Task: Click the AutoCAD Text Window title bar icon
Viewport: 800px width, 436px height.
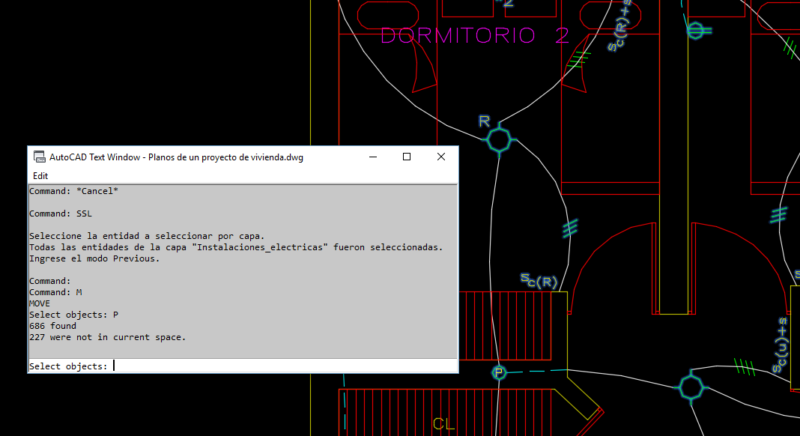Action: point(39,157)
